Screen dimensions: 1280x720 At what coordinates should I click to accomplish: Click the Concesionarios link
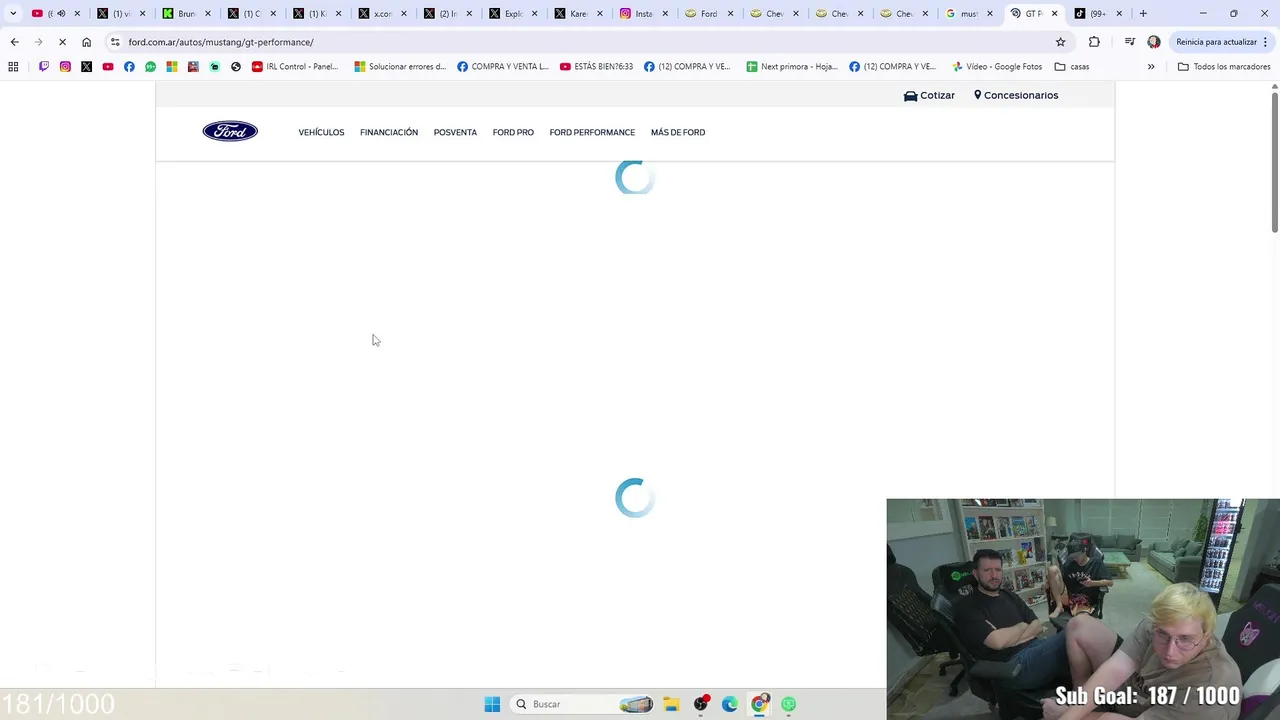[x=1016, y=95]
